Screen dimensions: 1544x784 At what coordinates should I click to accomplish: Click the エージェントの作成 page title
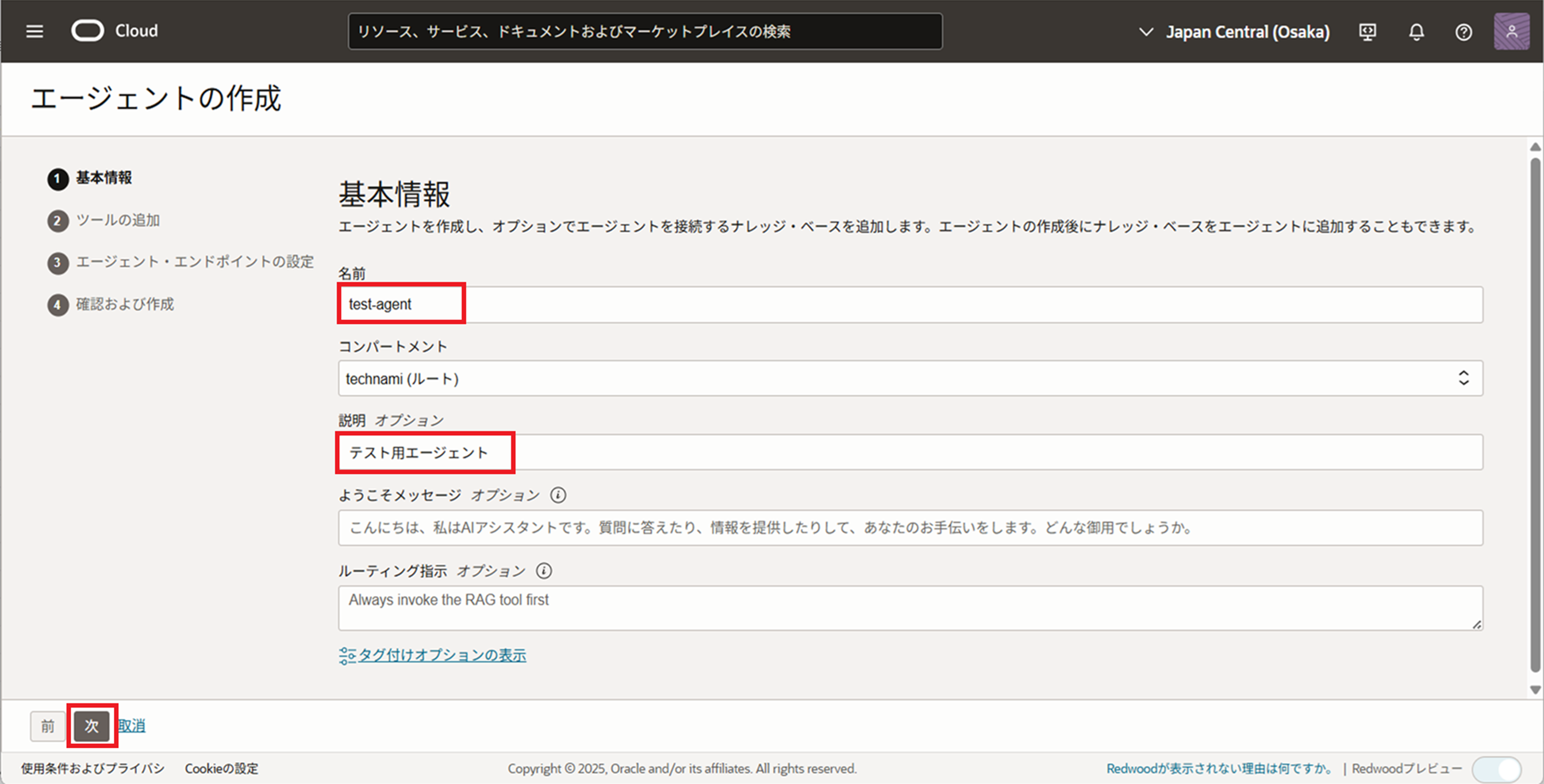tap(156, 98)
